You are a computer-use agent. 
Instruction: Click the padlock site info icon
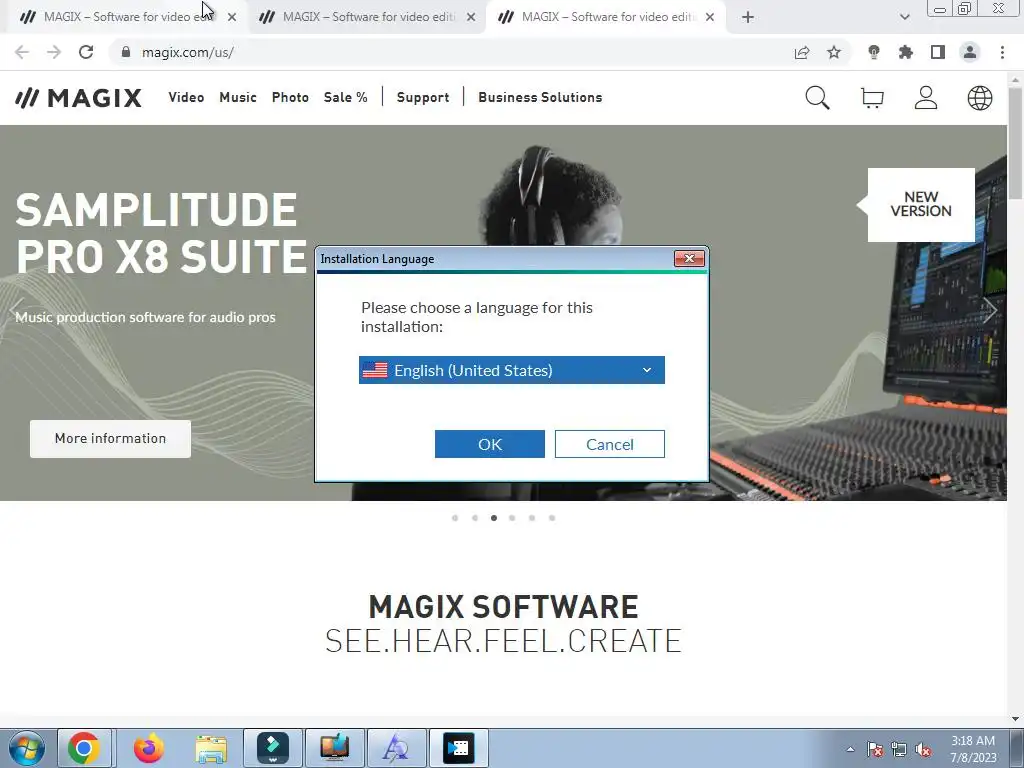pyautogui.click(x=125, y=52)
